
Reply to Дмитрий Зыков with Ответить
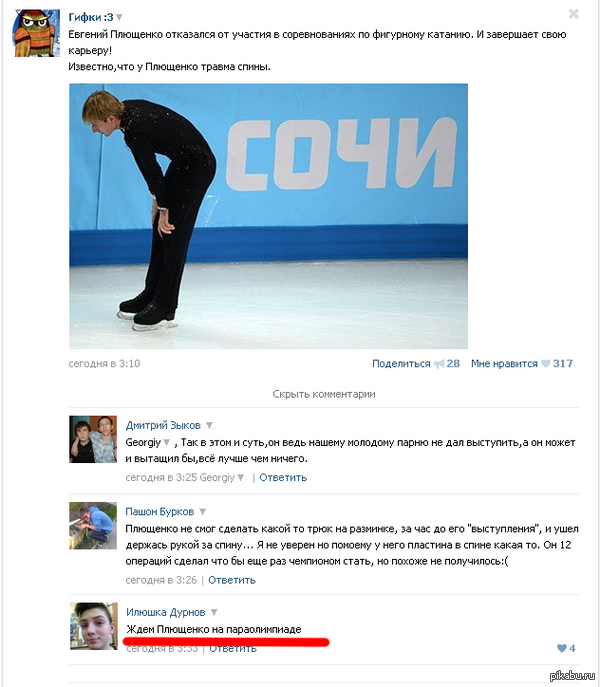tap(283, 478)
